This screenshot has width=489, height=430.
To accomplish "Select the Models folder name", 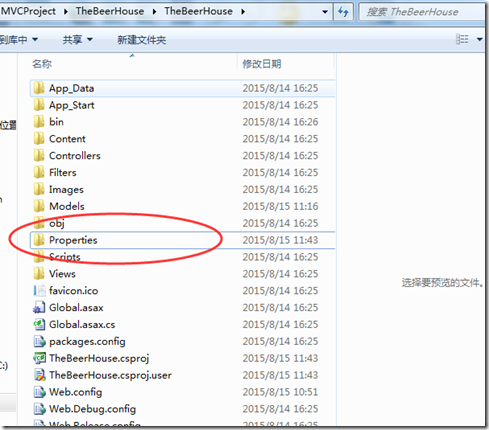I will [x=67, y=206].
